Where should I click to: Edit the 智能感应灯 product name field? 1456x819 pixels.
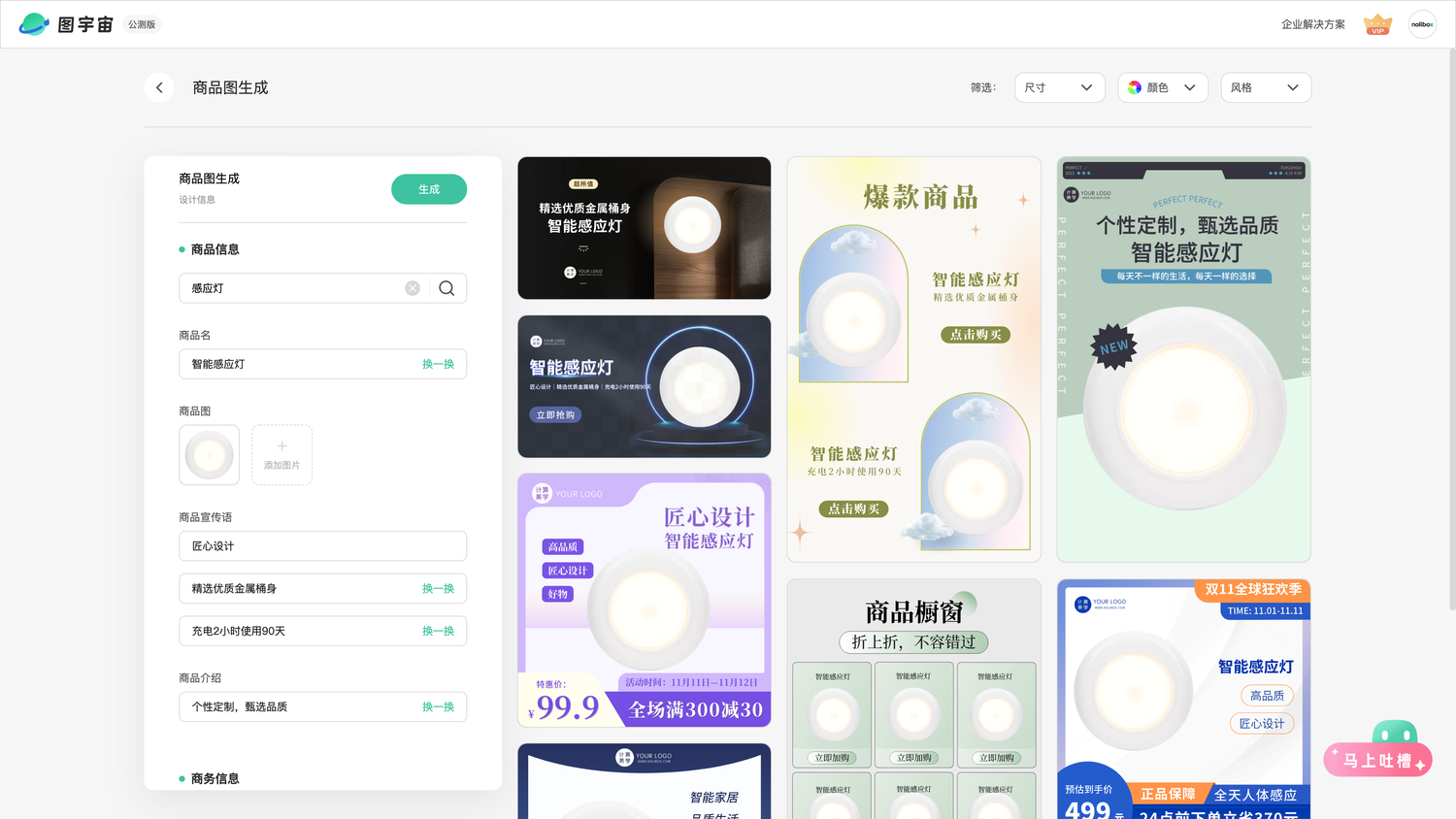[322, 364]
